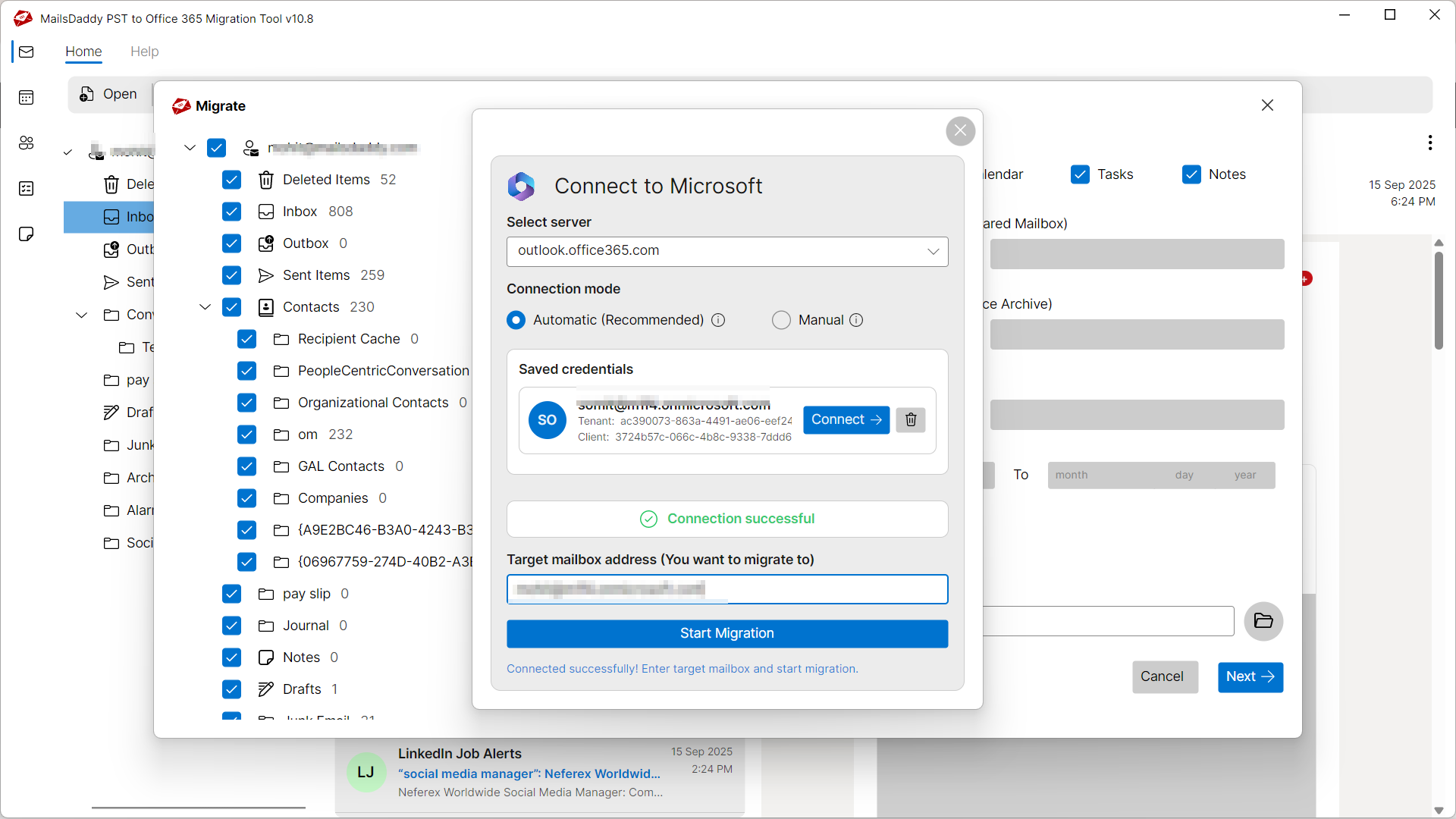Screen dimensions: 1456x819
Task: Switch to the Home tab
Action: point(83,52)
